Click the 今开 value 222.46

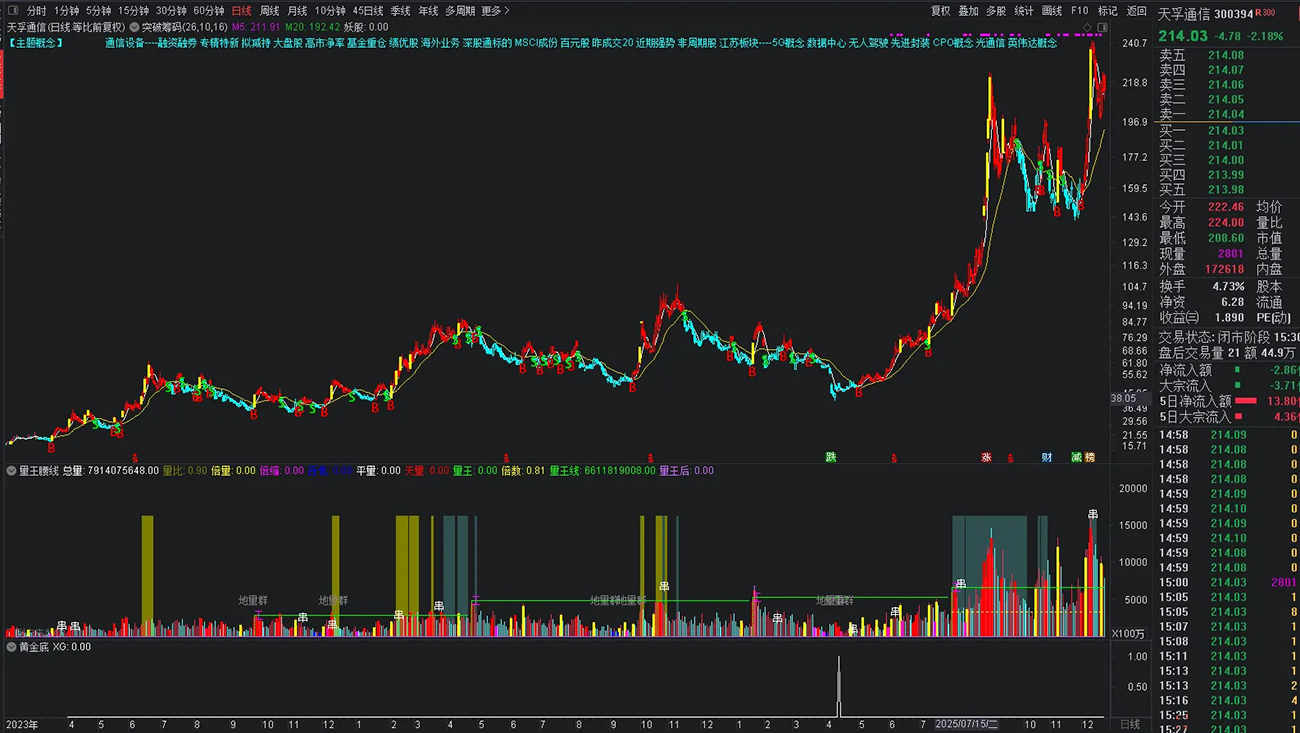coord(1226,207)
